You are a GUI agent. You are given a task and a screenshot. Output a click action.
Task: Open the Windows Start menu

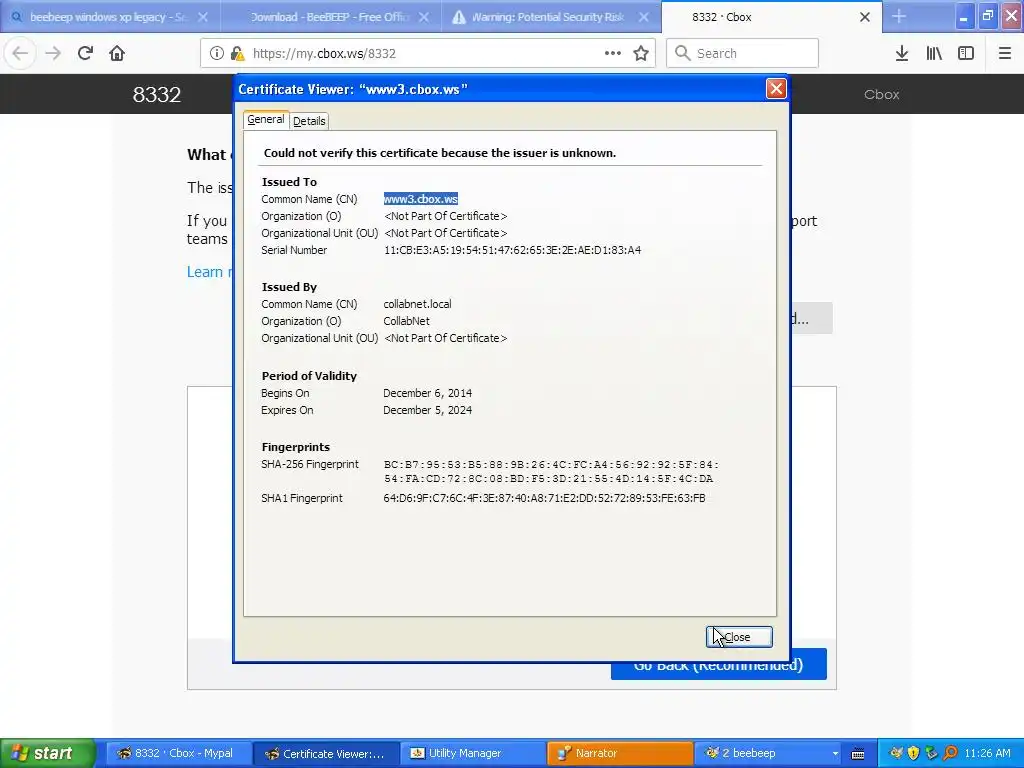(x=48, y=754)
